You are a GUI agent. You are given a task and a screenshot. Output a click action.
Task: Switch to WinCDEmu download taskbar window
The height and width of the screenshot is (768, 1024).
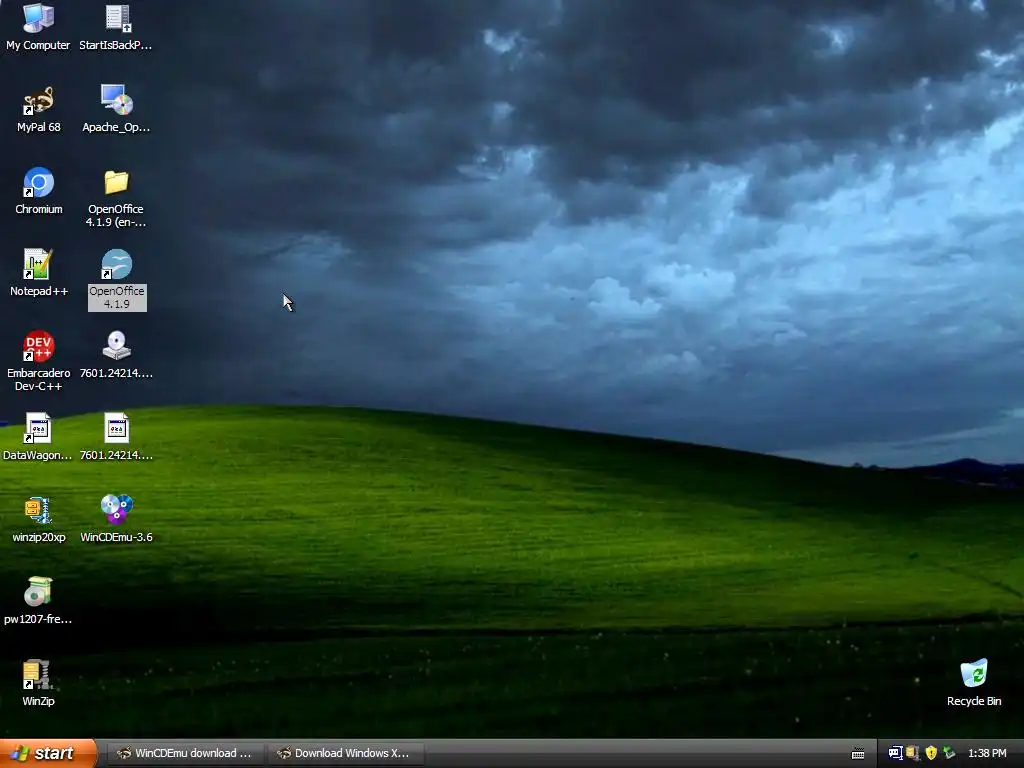coord(185,753)
